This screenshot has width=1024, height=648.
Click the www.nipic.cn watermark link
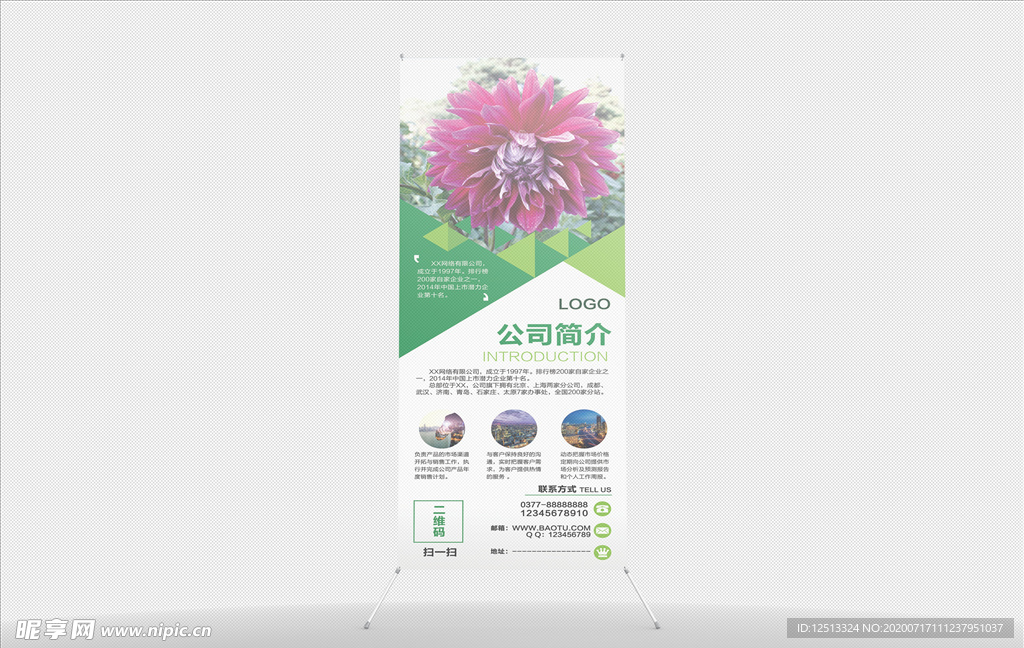(155, 631)
